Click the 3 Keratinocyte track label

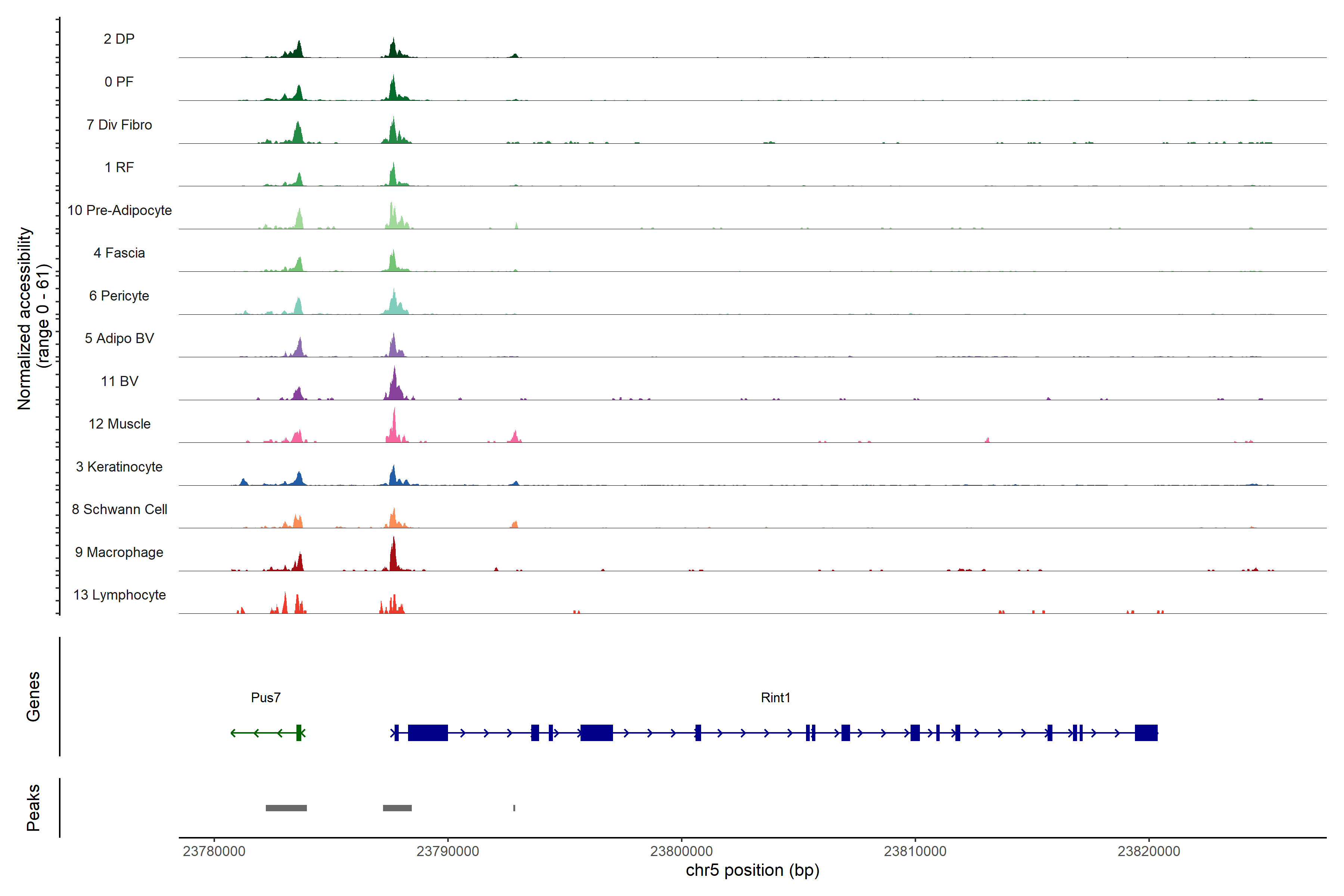(x=119, y=467)
